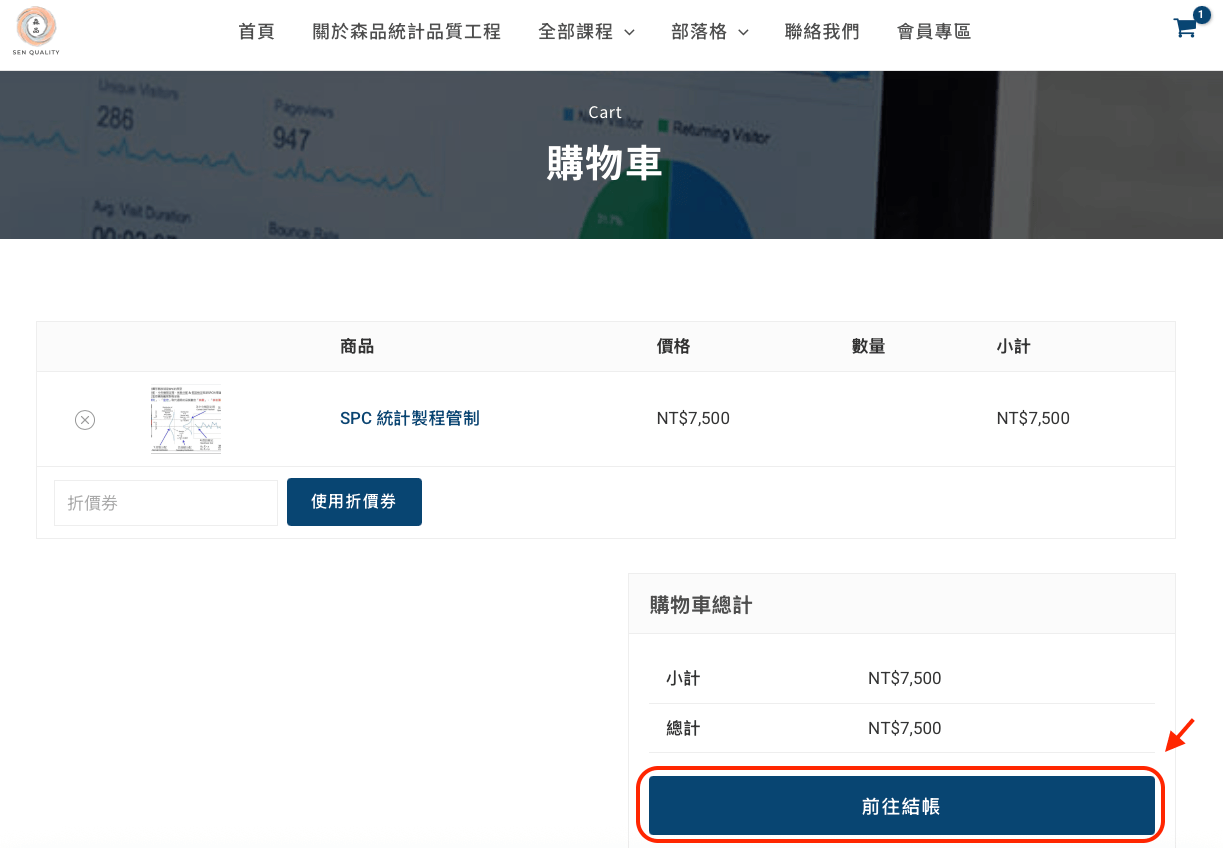Click the 折價券 coupon input field
This screenshot has height=848, width=1223.
[165, 502]
